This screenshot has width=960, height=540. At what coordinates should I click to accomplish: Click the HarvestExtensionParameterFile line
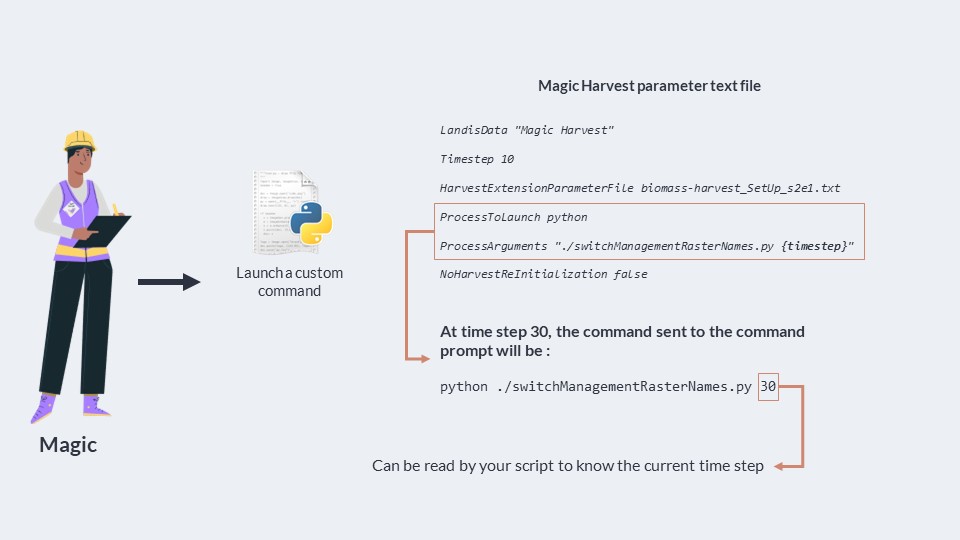pyautogui.click(x=640, y=188)
